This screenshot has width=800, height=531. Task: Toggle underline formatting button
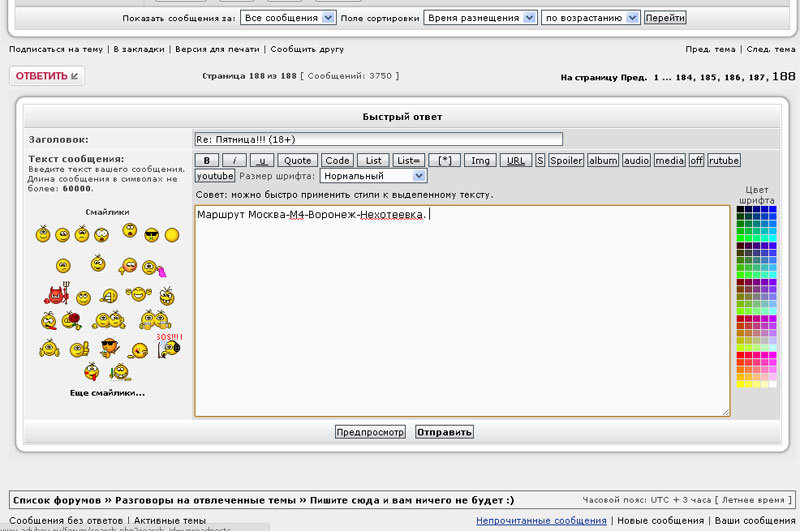point(261,160)
